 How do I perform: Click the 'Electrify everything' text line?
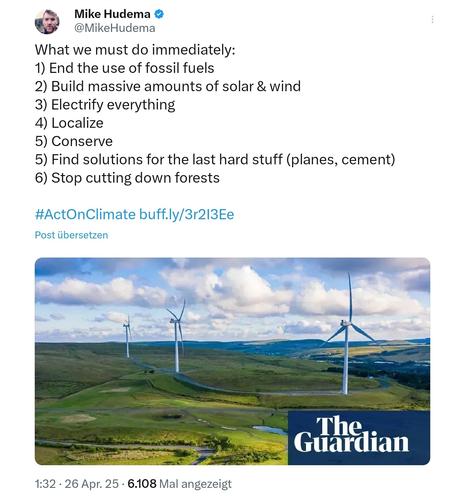105,105
